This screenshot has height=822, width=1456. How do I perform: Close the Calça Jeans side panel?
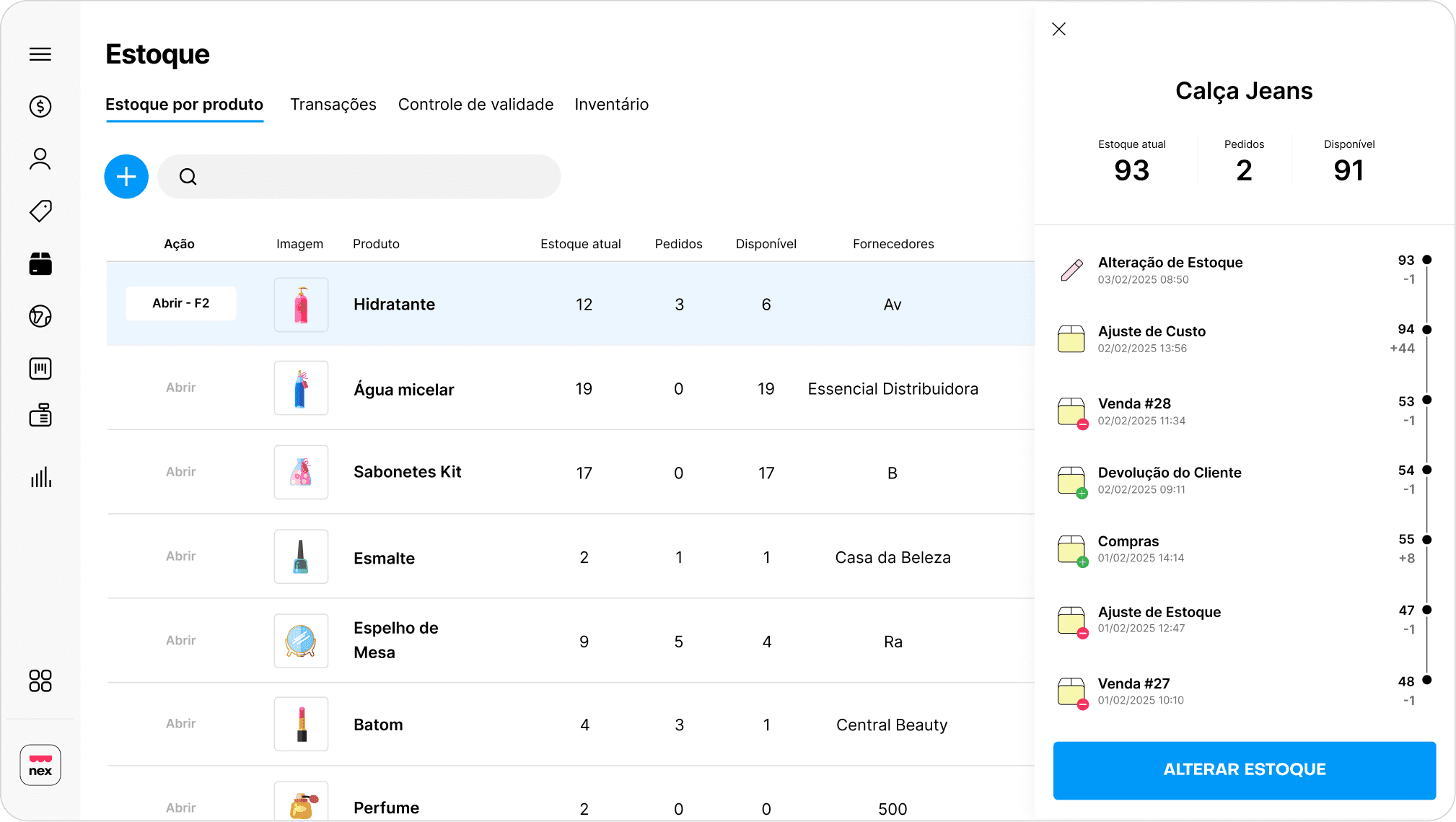(x=1058, y=30)
